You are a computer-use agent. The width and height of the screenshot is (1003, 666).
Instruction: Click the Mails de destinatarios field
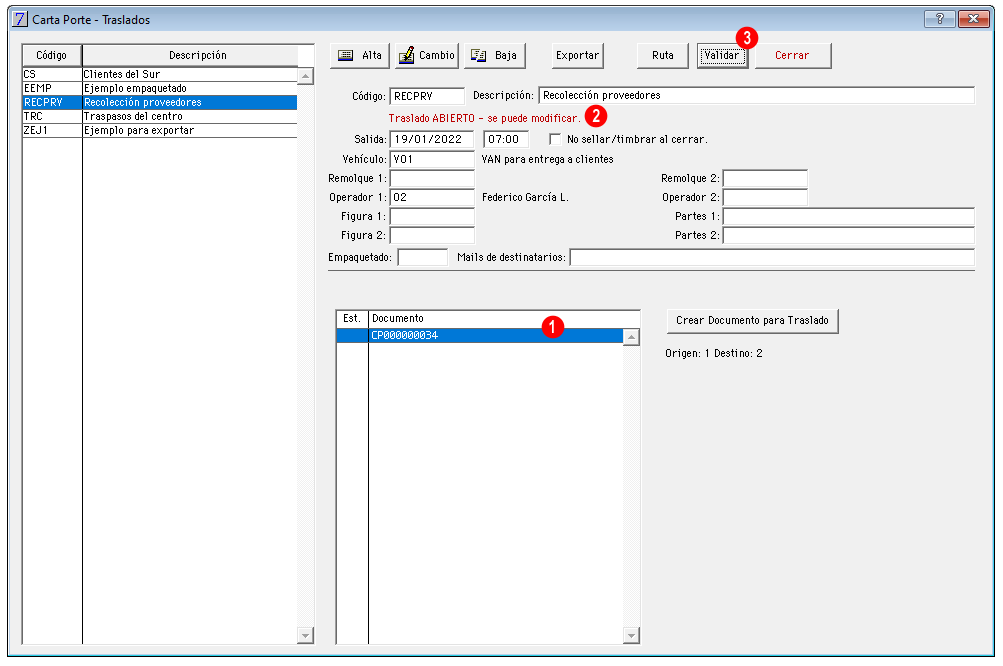[x=772, y=257]
